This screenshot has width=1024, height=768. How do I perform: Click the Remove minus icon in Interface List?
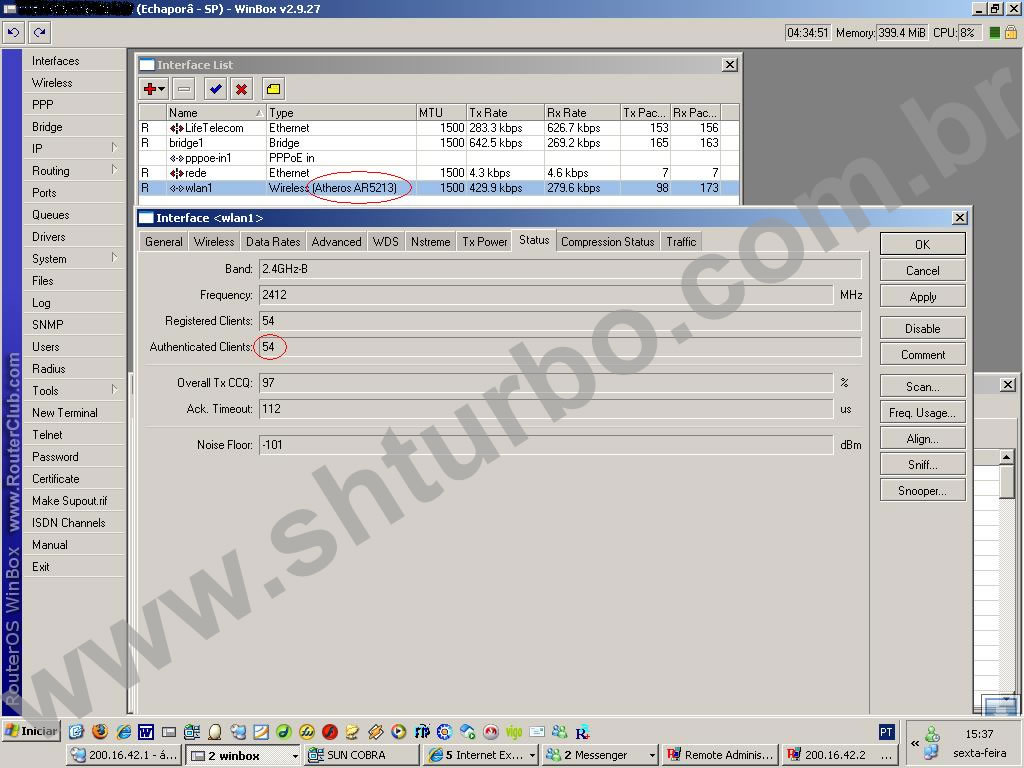[184, 89]
